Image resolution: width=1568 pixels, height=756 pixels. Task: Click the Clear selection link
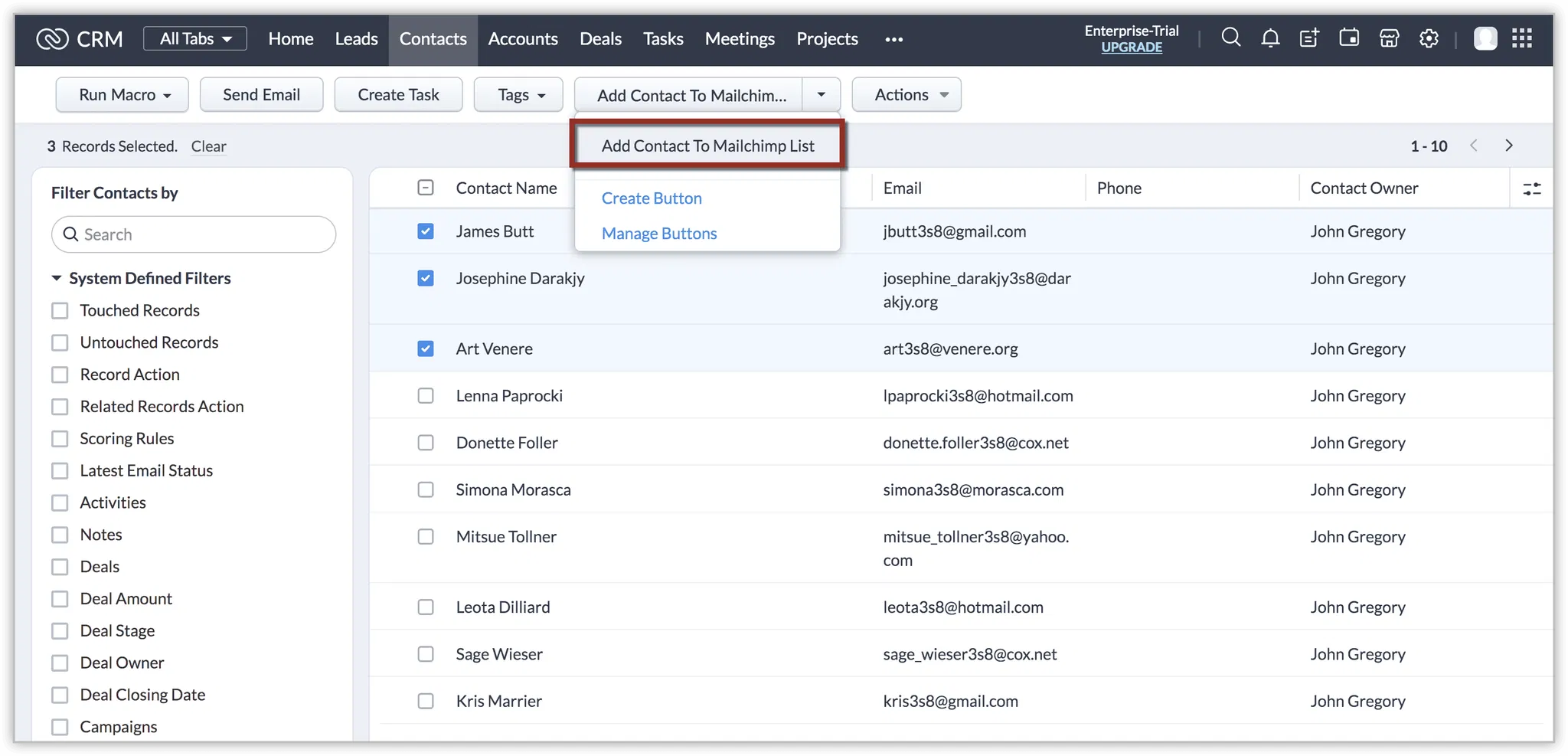point(208,146)
